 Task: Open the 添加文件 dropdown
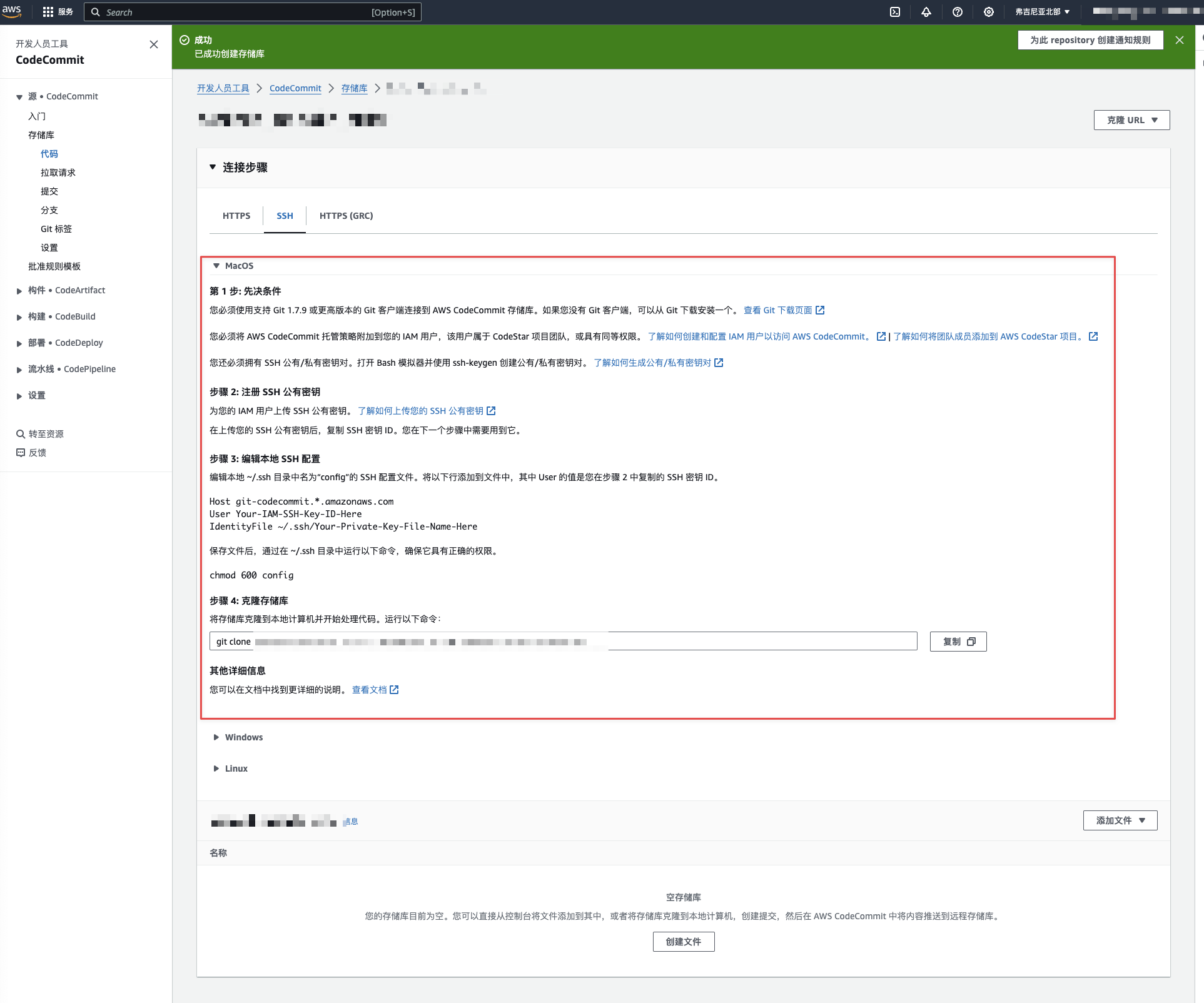[x=1120, y=820]
